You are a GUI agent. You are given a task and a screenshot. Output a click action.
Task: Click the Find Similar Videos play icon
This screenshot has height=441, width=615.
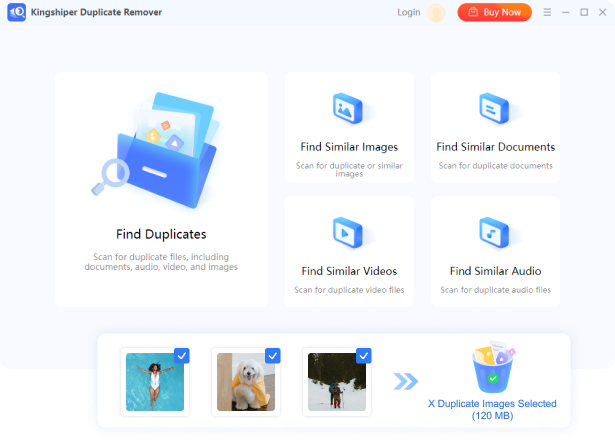(x=348, y=232)
